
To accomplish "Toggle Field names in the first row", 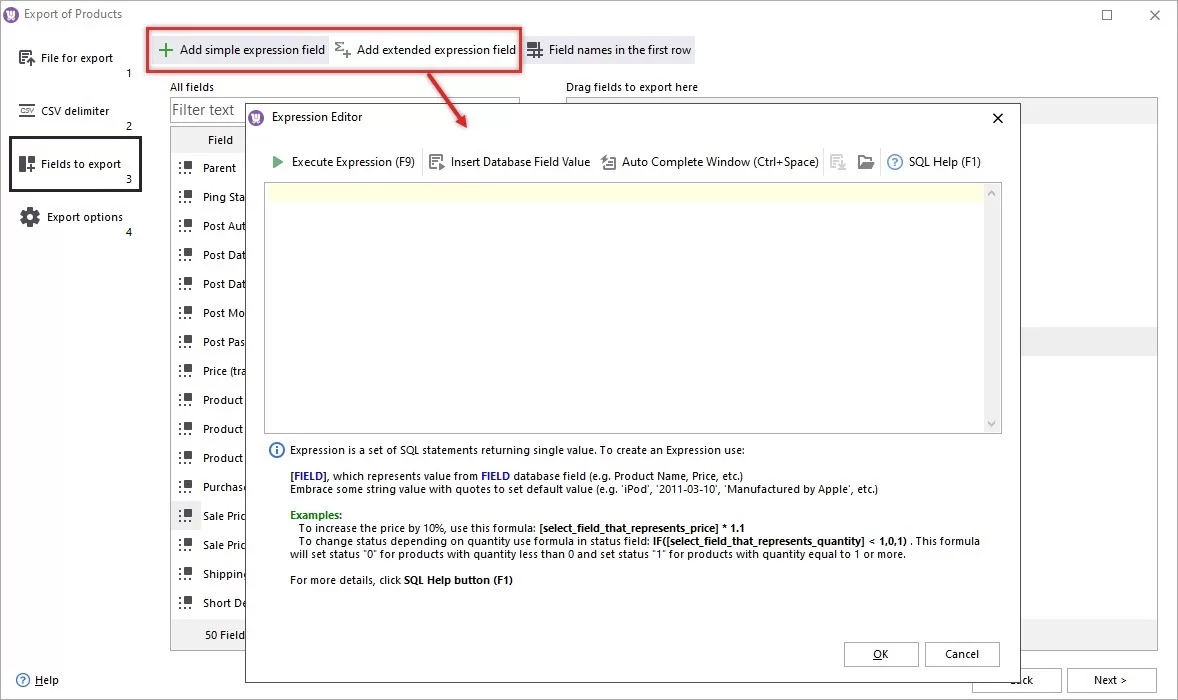I will click(x=608, y=49).
